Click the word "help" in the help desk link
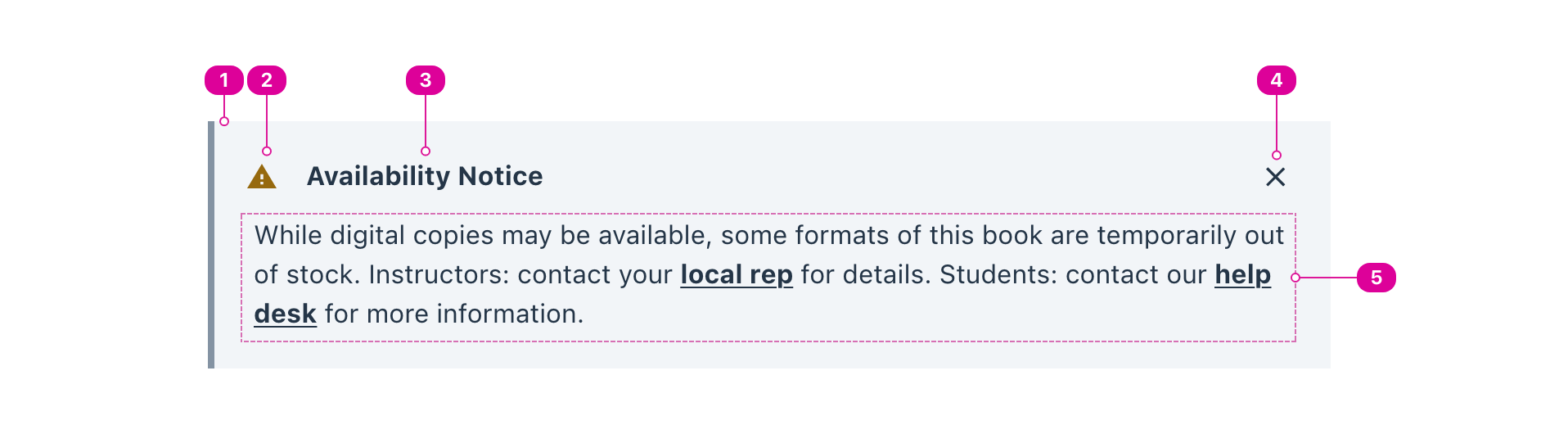Screen dimensions: 1568x434 [x=1242, y=275]
